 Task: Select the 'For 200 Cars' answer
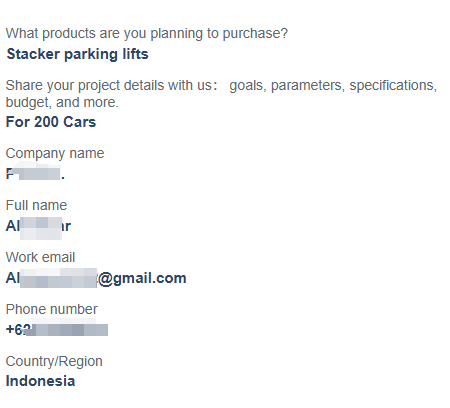point(51,122)
